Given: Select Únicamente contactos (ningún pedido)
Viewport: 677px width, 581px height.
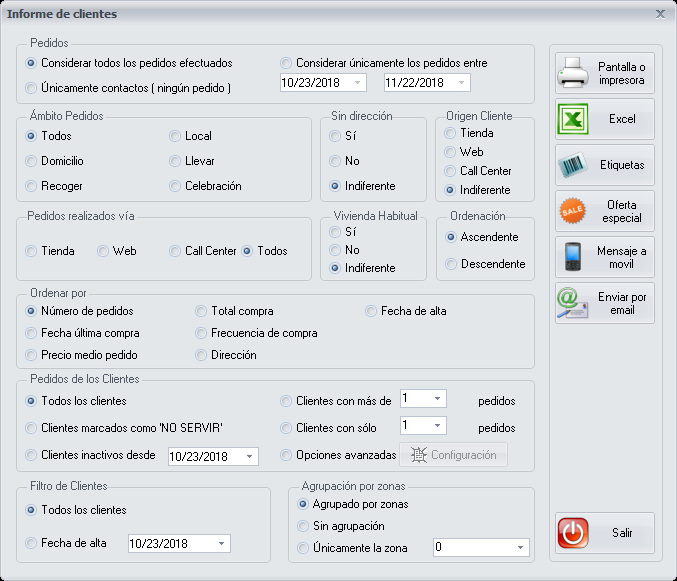Looking at the screenshot, I should coord(31,88).
